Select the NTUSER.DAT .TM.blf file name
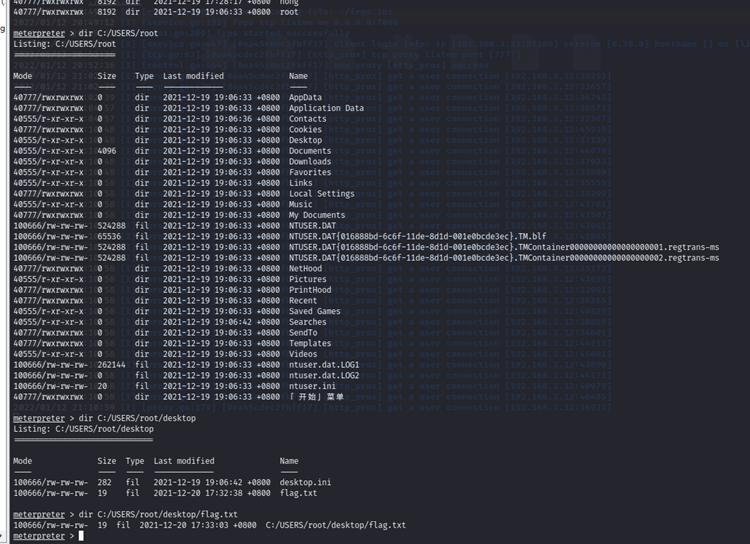 click(x=417, y=236)
